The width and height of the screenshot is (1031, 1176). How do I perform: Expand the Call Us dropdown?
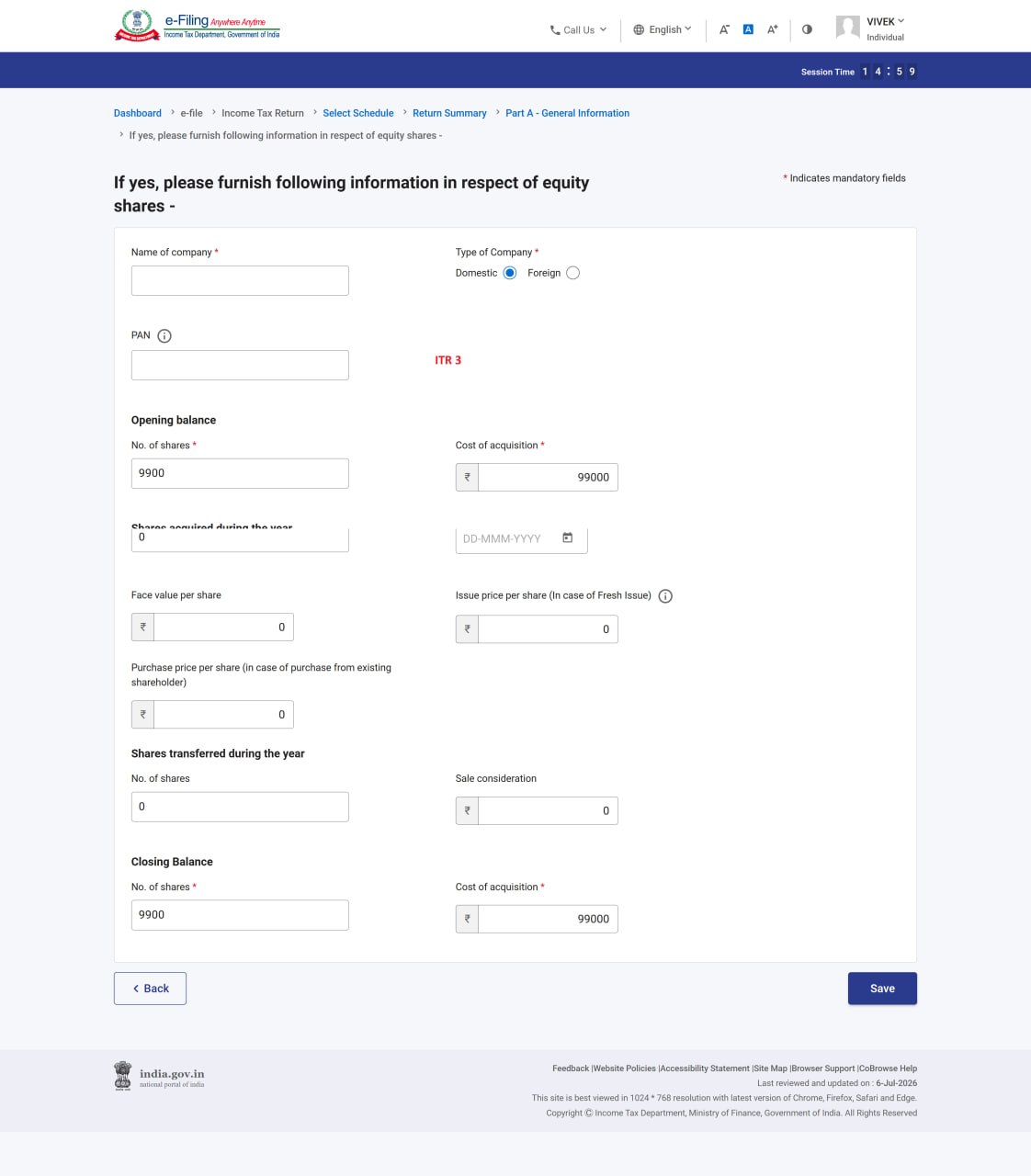pos(603,29)
